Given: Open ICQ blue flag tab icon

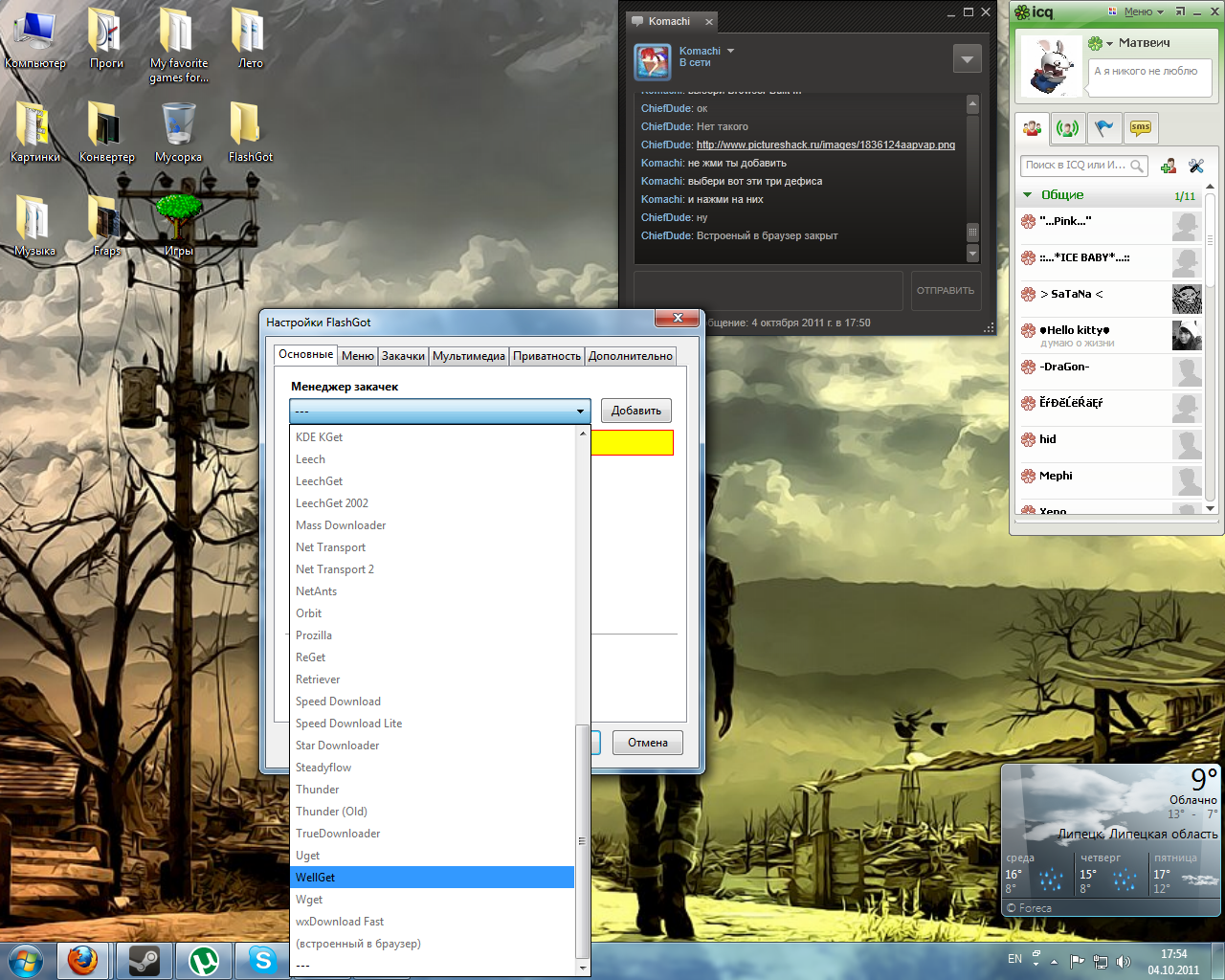Looking at the screenshot, I should [1104, 127].
